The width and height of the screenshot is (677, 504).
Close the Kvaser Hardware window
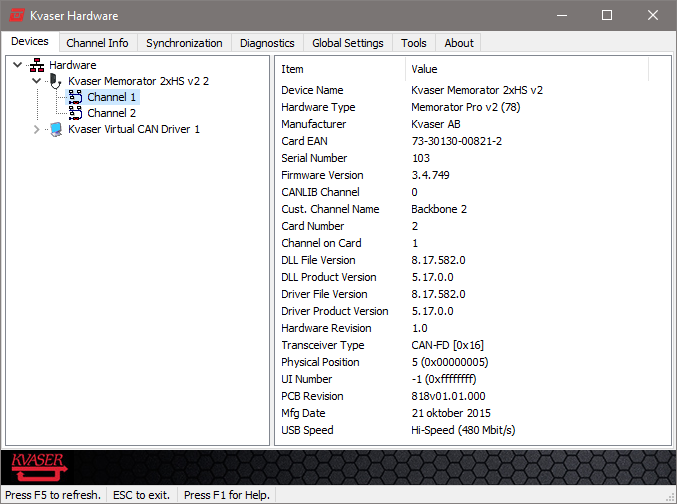click(653, 16)
